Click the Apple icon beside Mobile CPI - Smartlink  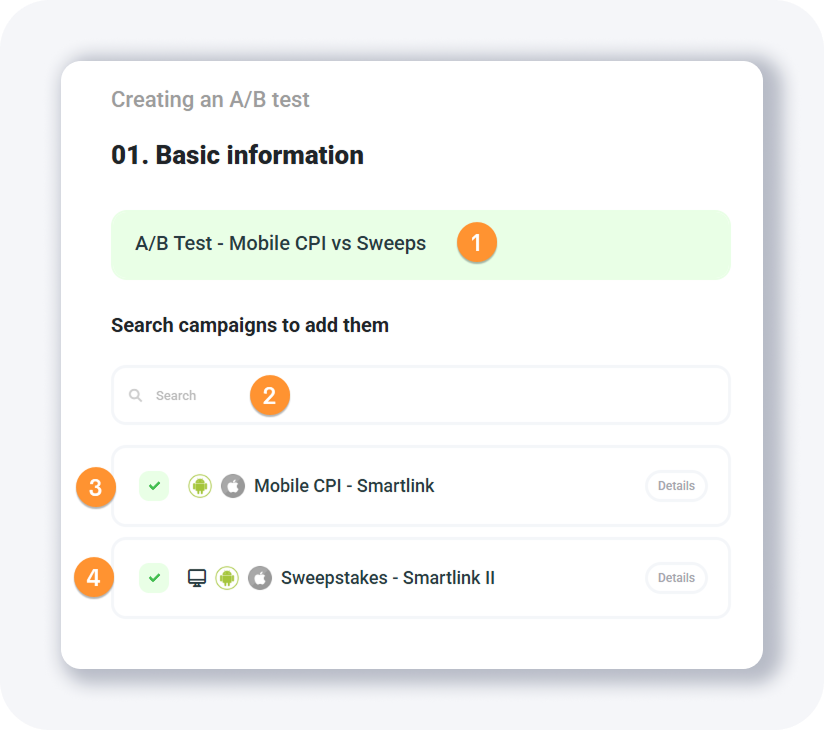pos(233,486)
